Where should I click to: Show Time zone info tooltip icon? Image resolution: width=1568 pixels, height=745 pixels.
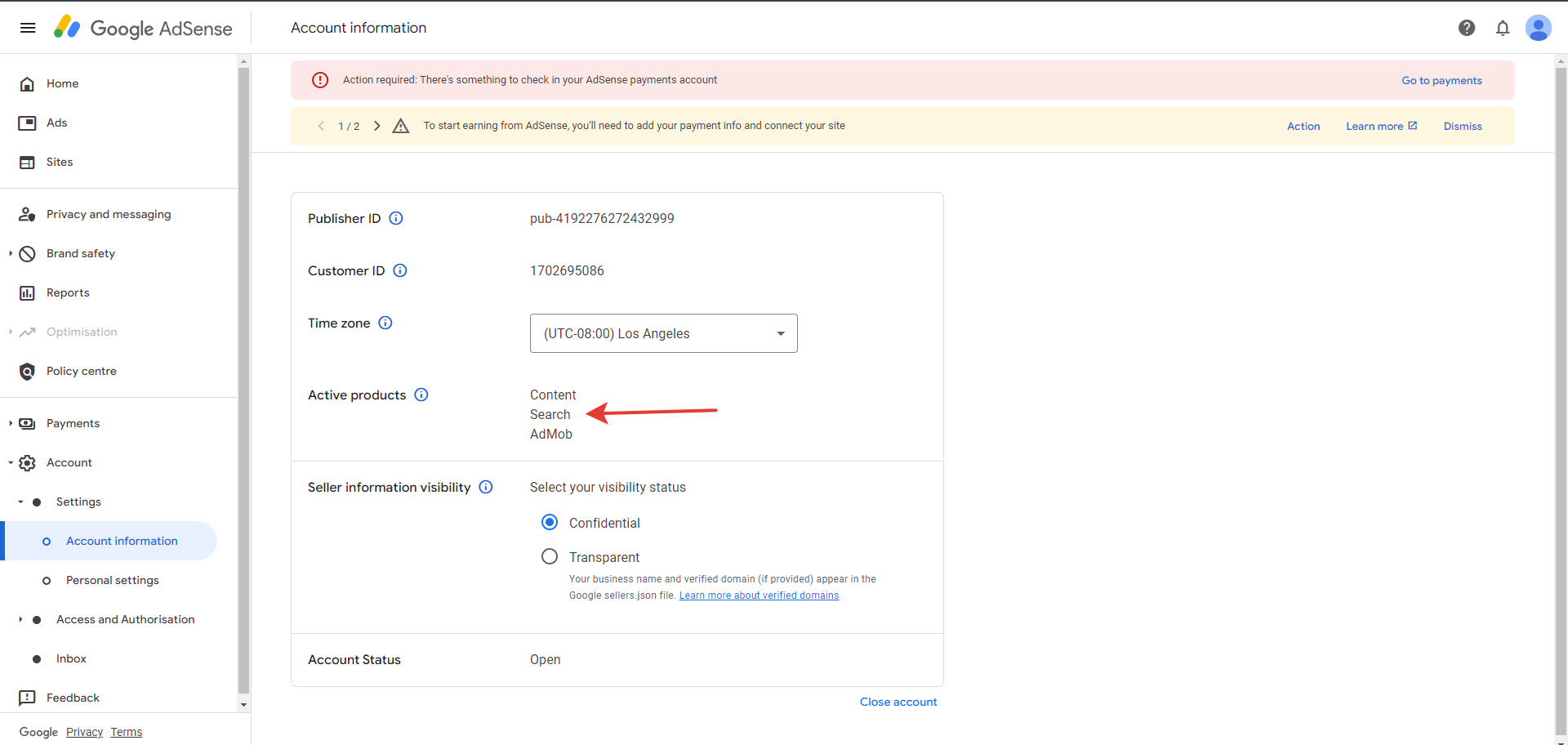[x=385, y=323]
